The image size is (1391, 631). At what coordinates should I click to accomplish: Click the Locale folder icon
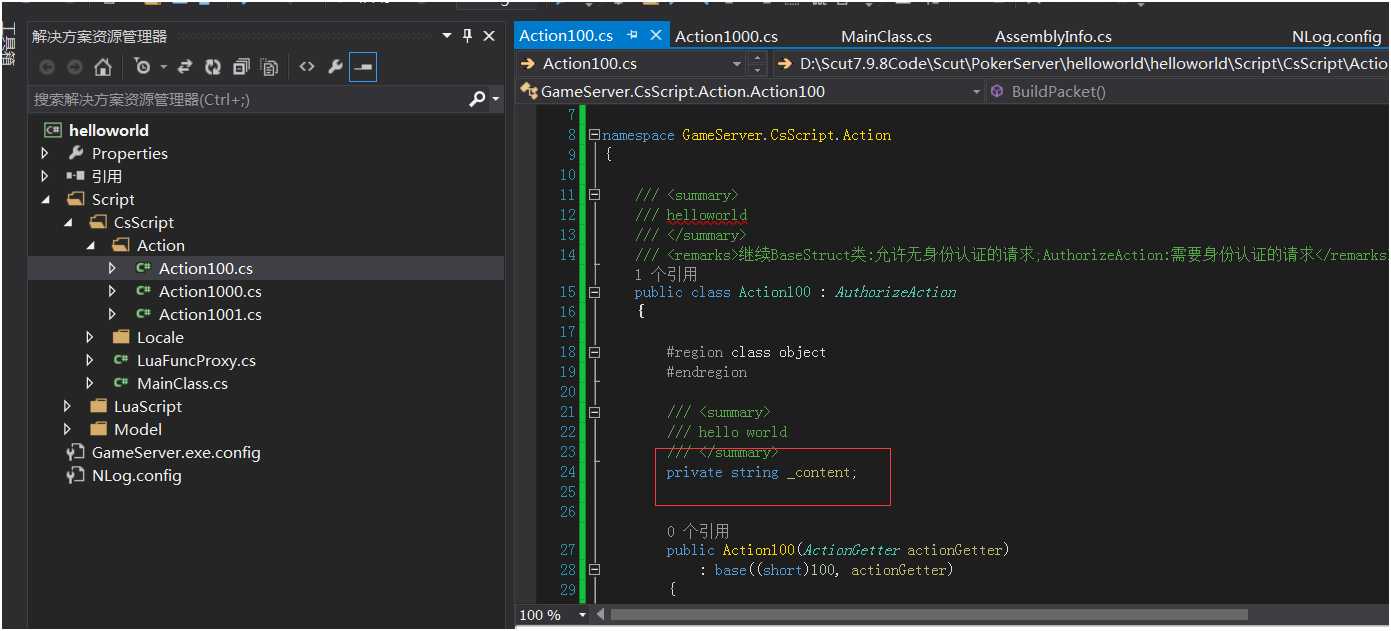click(121, 337)
